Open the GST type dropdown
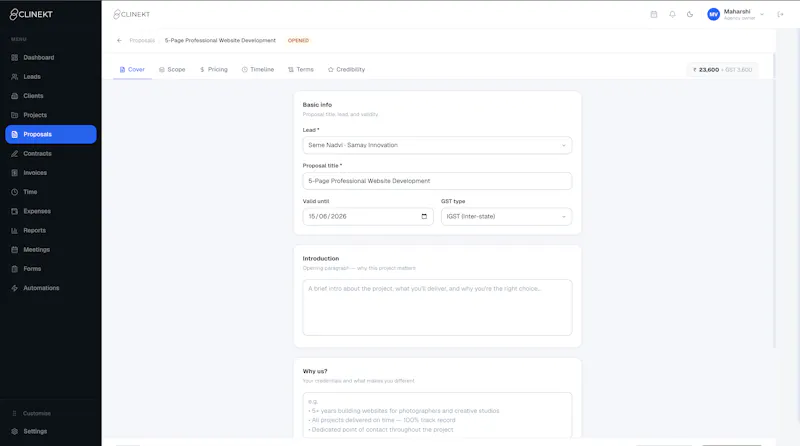This screenshot has height=446, width=800. (x=506, y=216)
